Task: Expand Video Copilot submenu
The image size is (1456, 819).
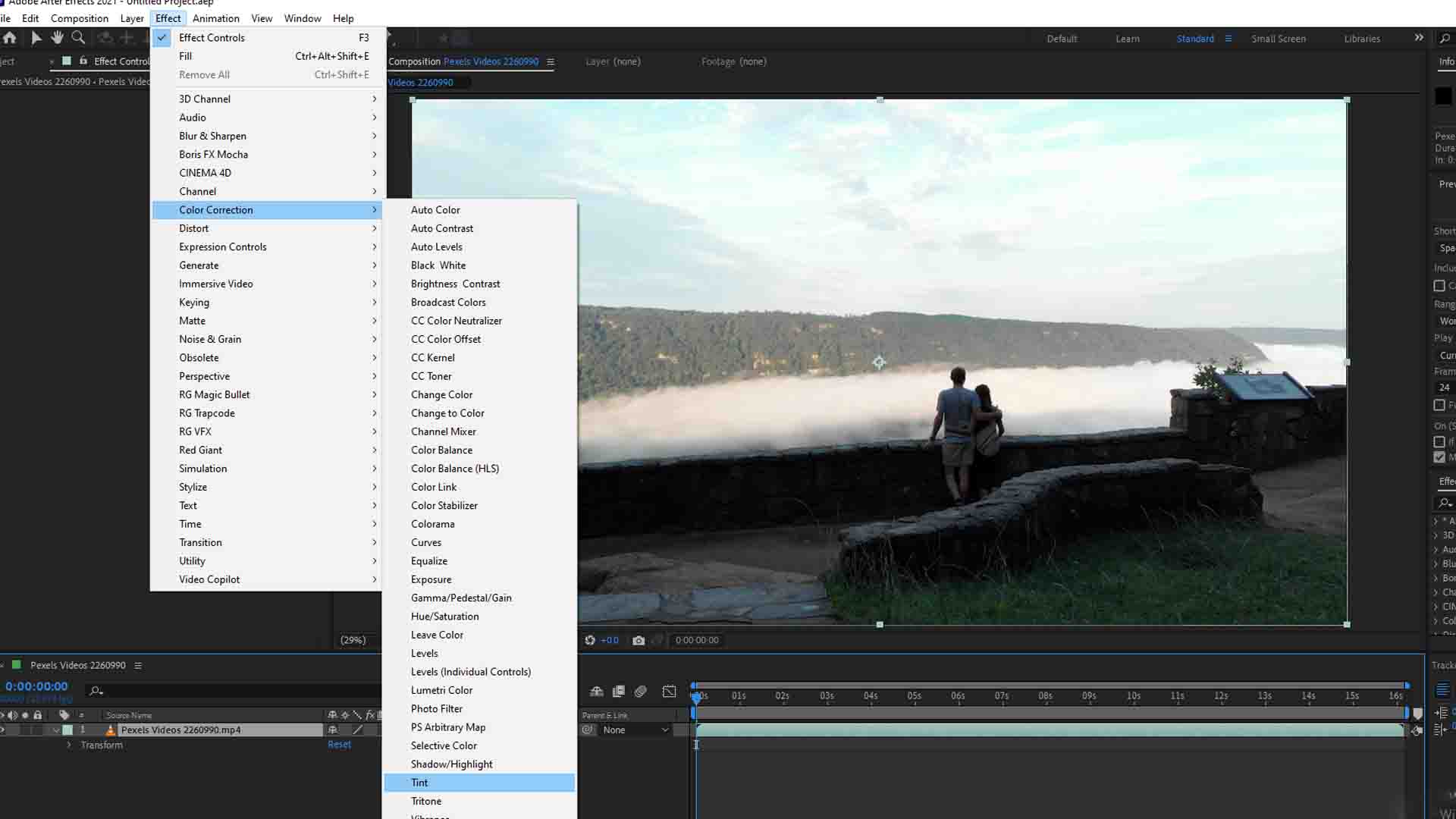Action: 268,580
